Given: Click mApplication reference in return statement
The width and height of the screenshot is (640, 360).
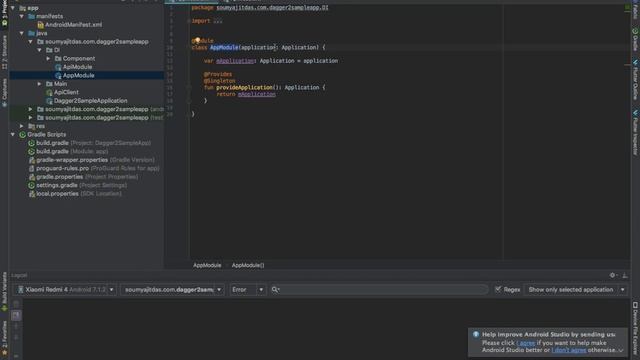Looking at the screenshot, I should [x=257, y=94].
